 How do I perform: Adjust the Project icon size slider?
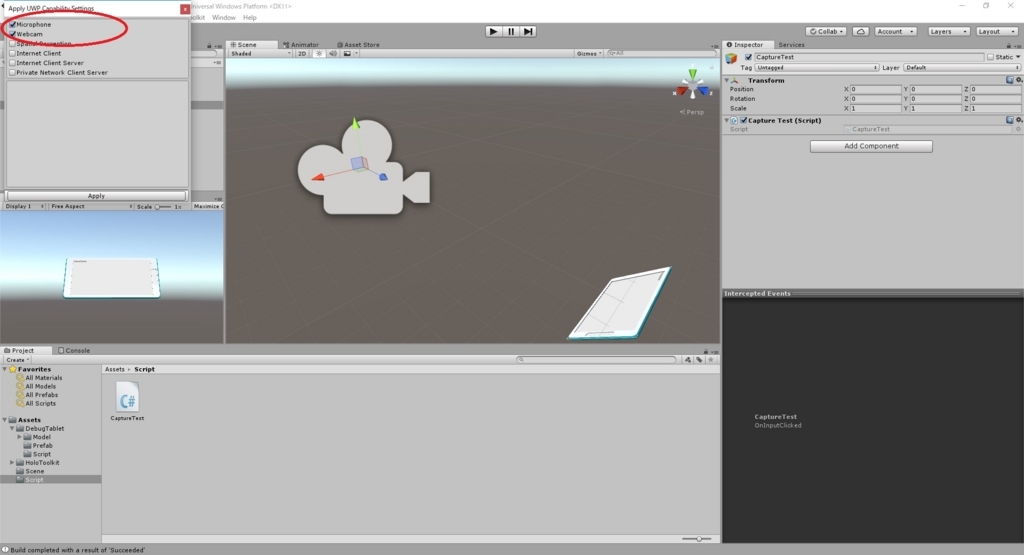697,539
